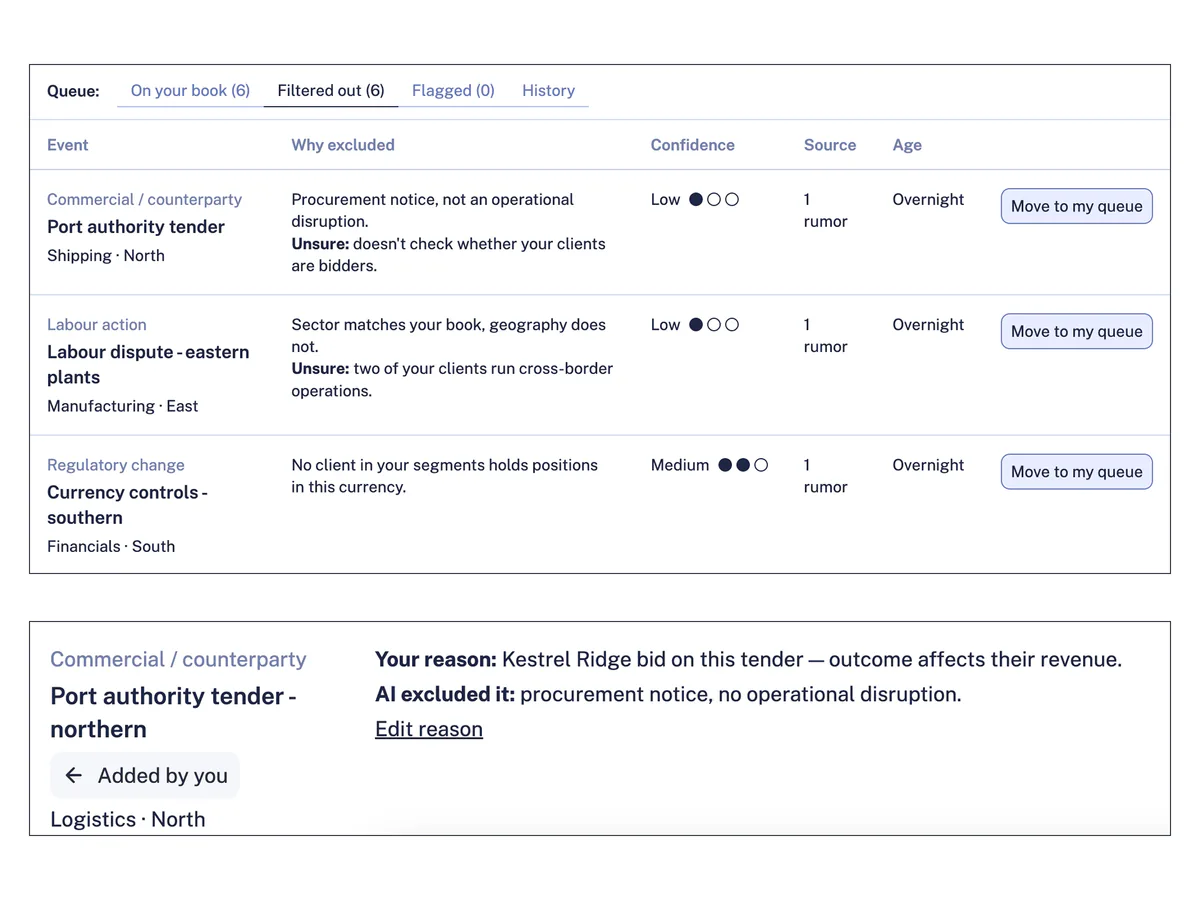Click the Age column header

point(907,145)
